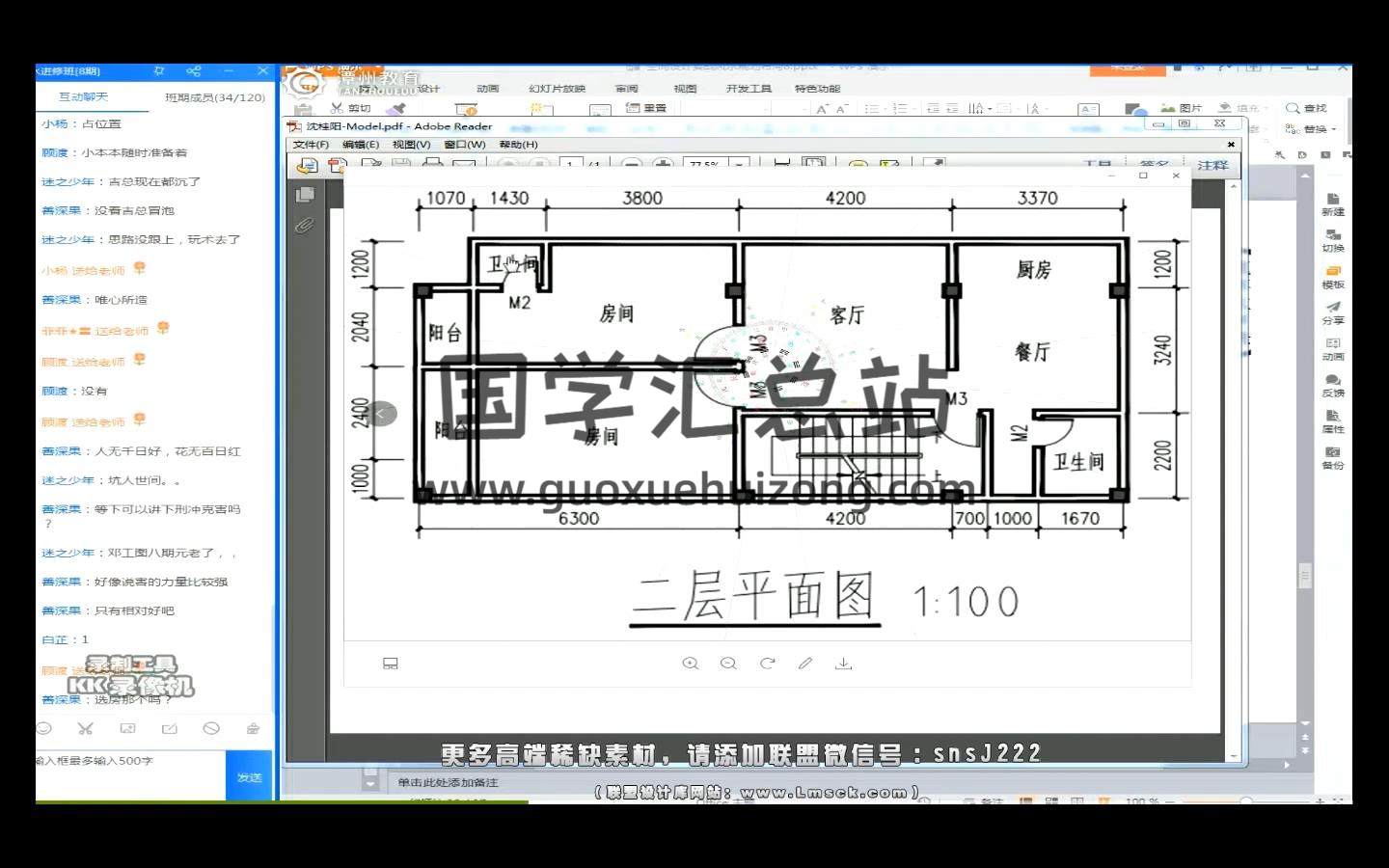
Task: Download the floor plan image
Action: tap(844, 664)
